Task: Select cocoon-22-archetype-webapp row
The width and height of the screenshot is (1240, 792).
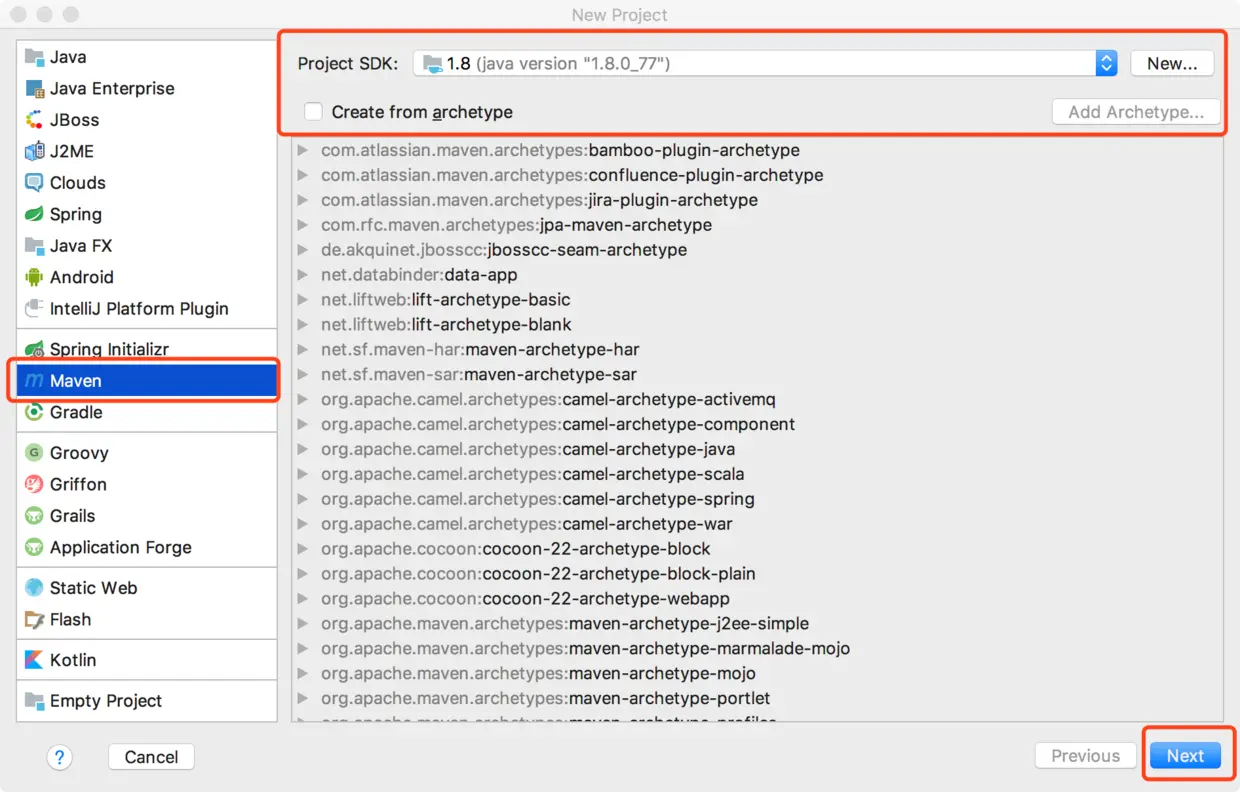Action: click(757, 599)
